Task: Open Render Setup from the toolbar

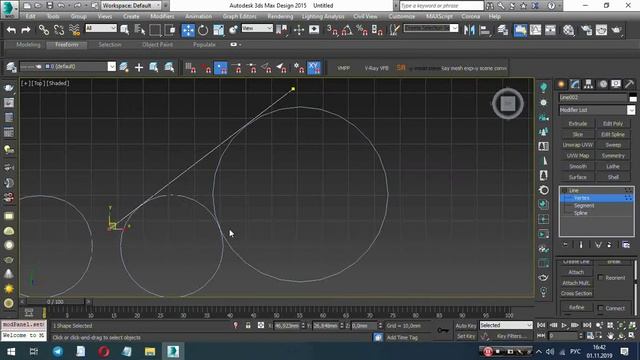Action: point(586,30)
